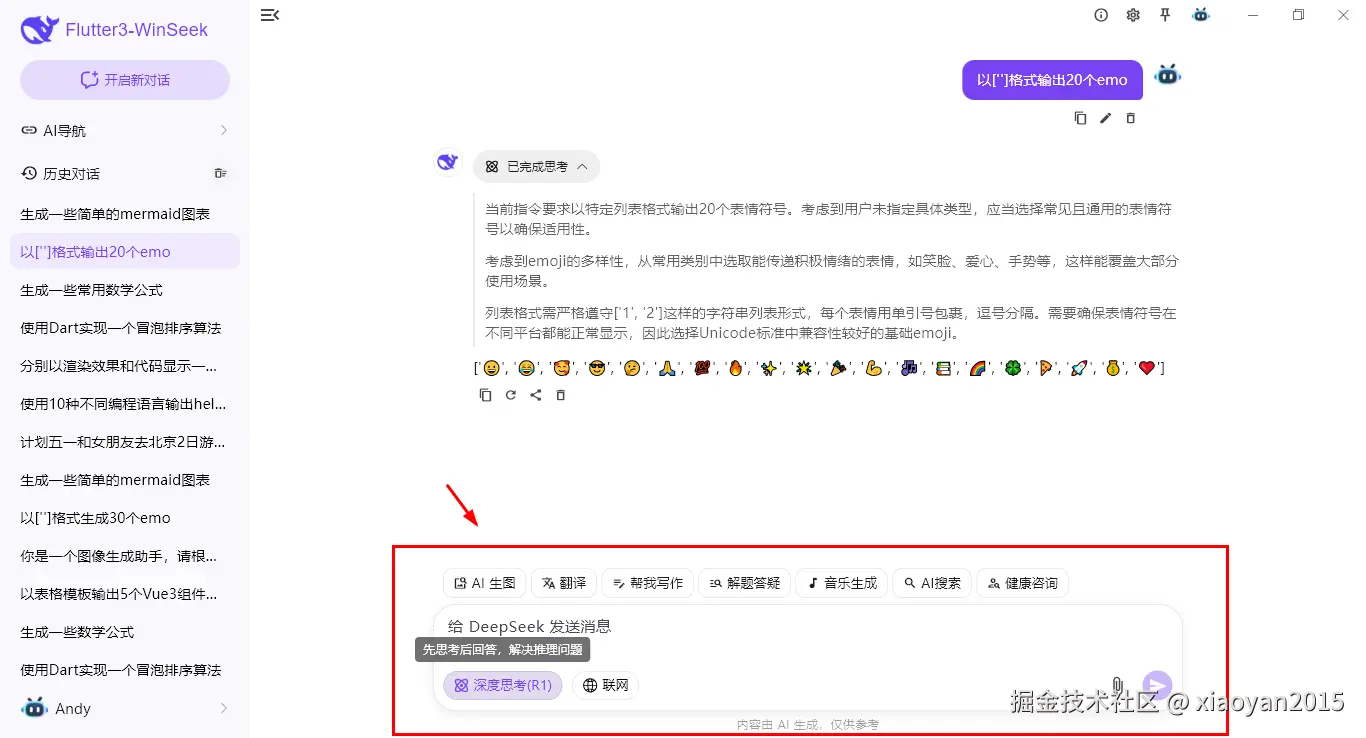Attach a file with the paperclip icon
Viewport: 1366px width, 738px height.
click(x=1117, y=684)
